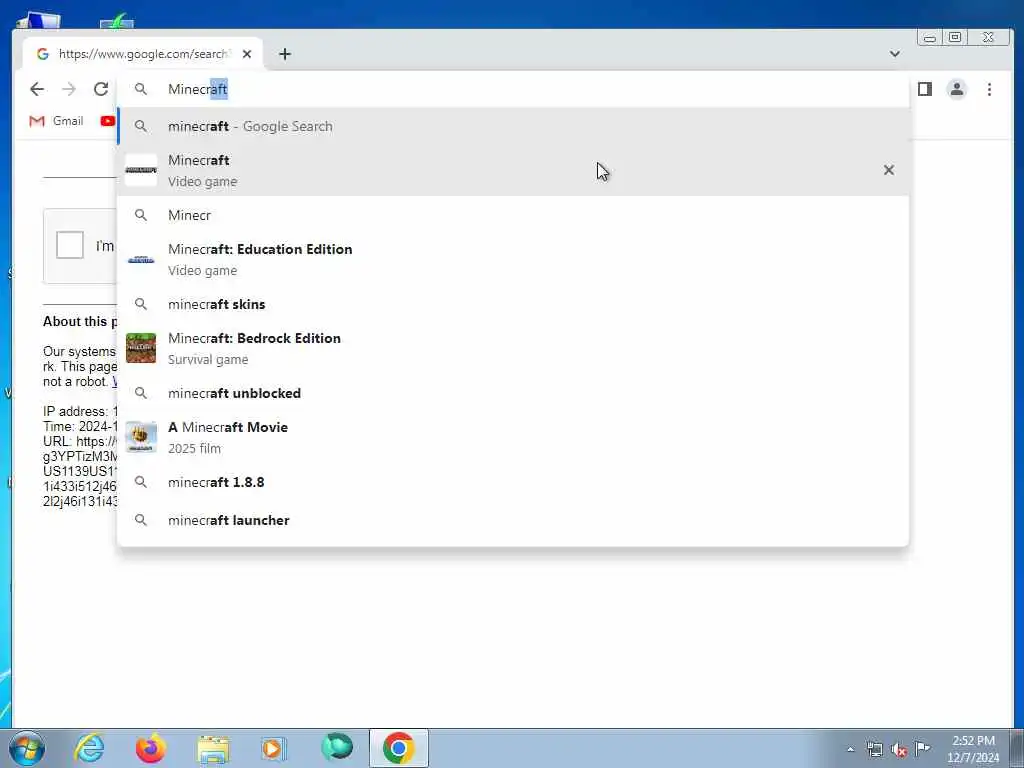Open the Chrome three-dot menu
This screenshot has width=1024, height=768.
coord(989,89)
